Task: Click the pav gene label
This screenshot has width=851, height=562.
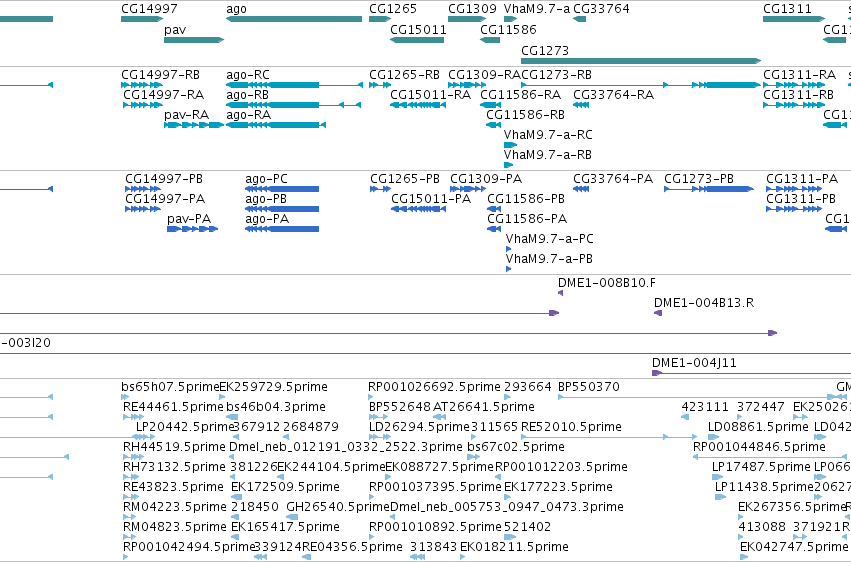Action: (175, 30)
